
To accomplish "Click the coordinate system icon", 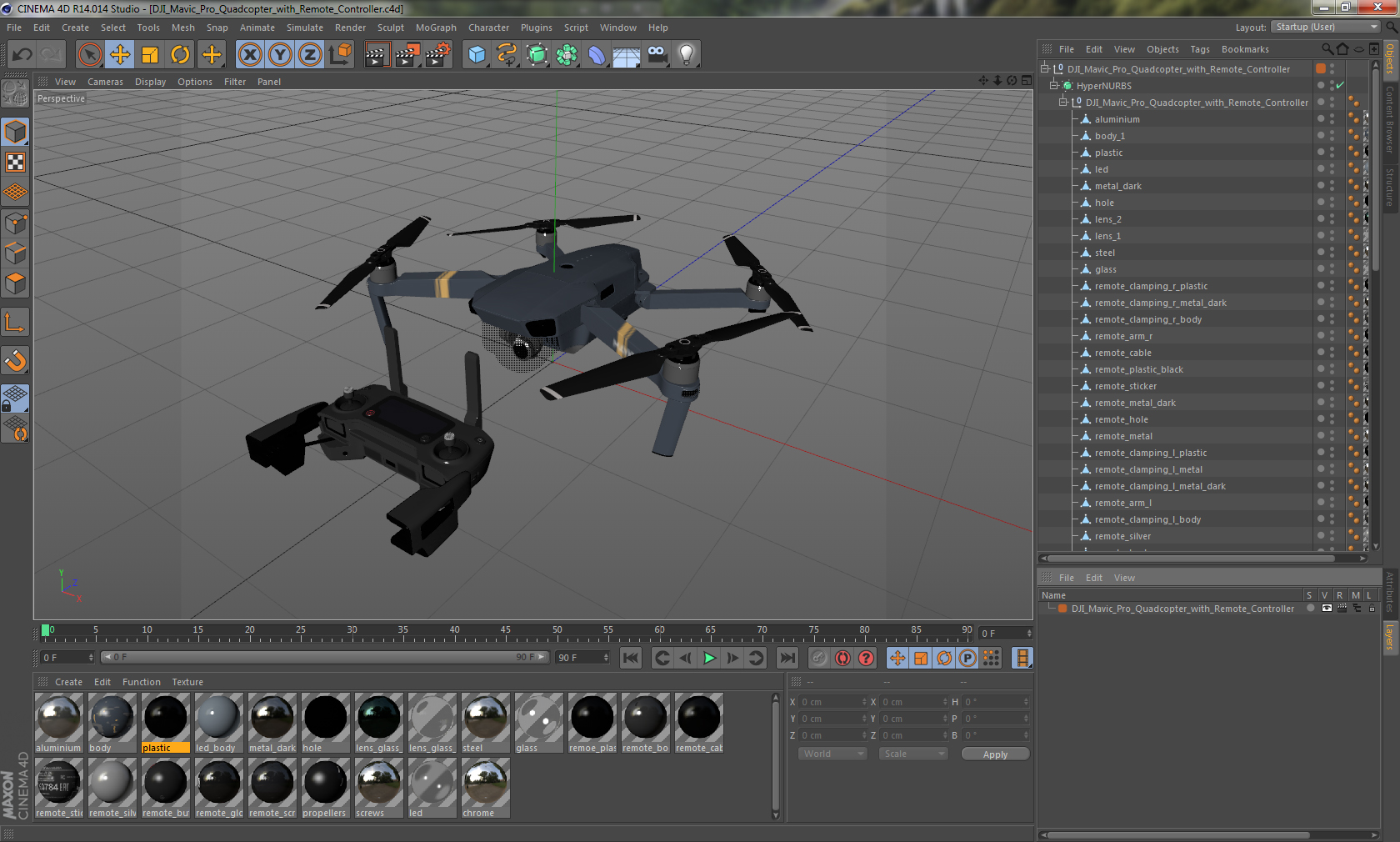I will pos(340,55).
